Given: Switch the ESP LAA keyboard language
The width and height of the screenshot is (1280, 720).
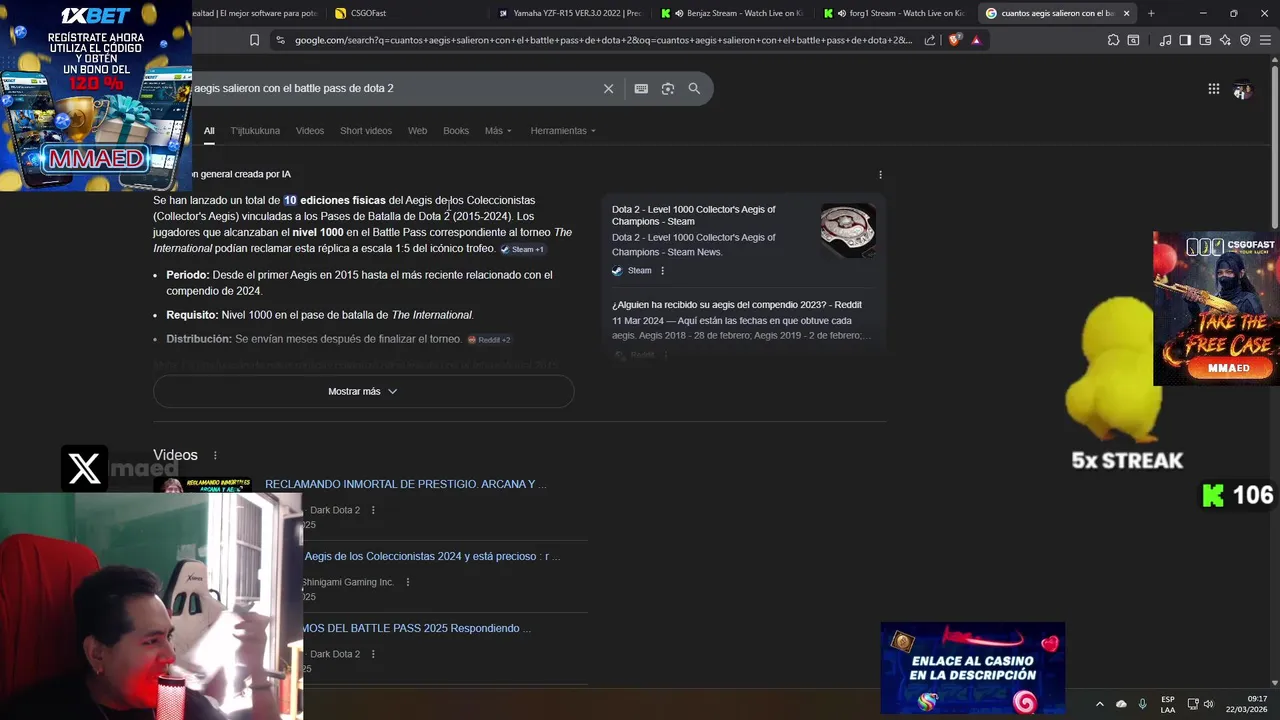Looking at the screenshot, I should coord(1168,704).
